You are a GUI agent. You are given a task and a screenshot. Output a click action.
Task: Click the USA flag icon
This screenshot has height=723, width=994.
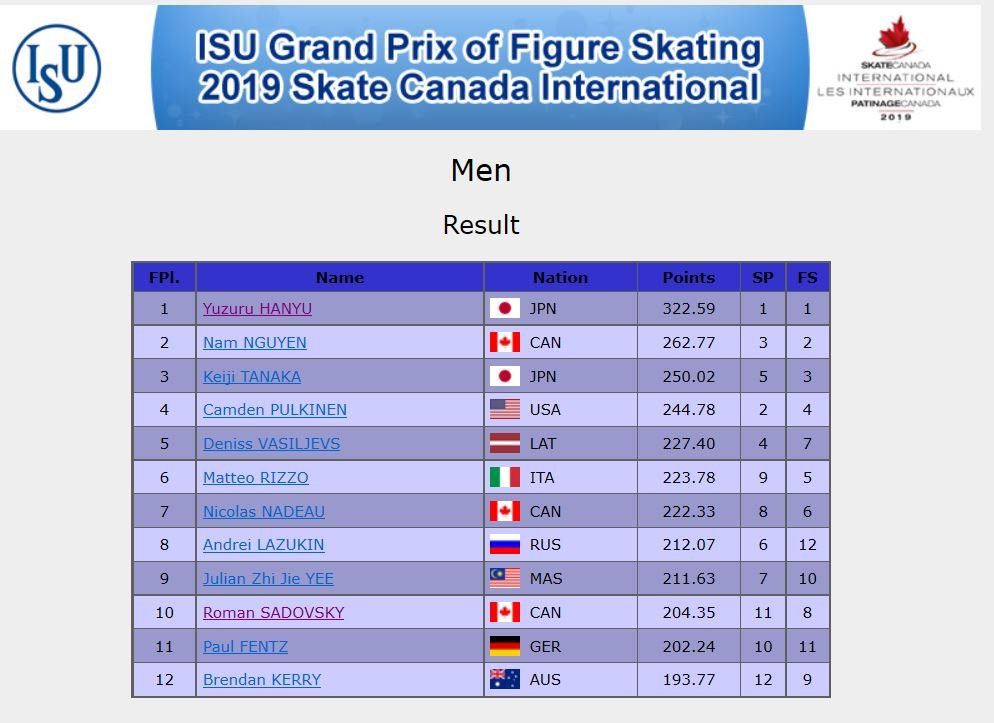[505, 409]
